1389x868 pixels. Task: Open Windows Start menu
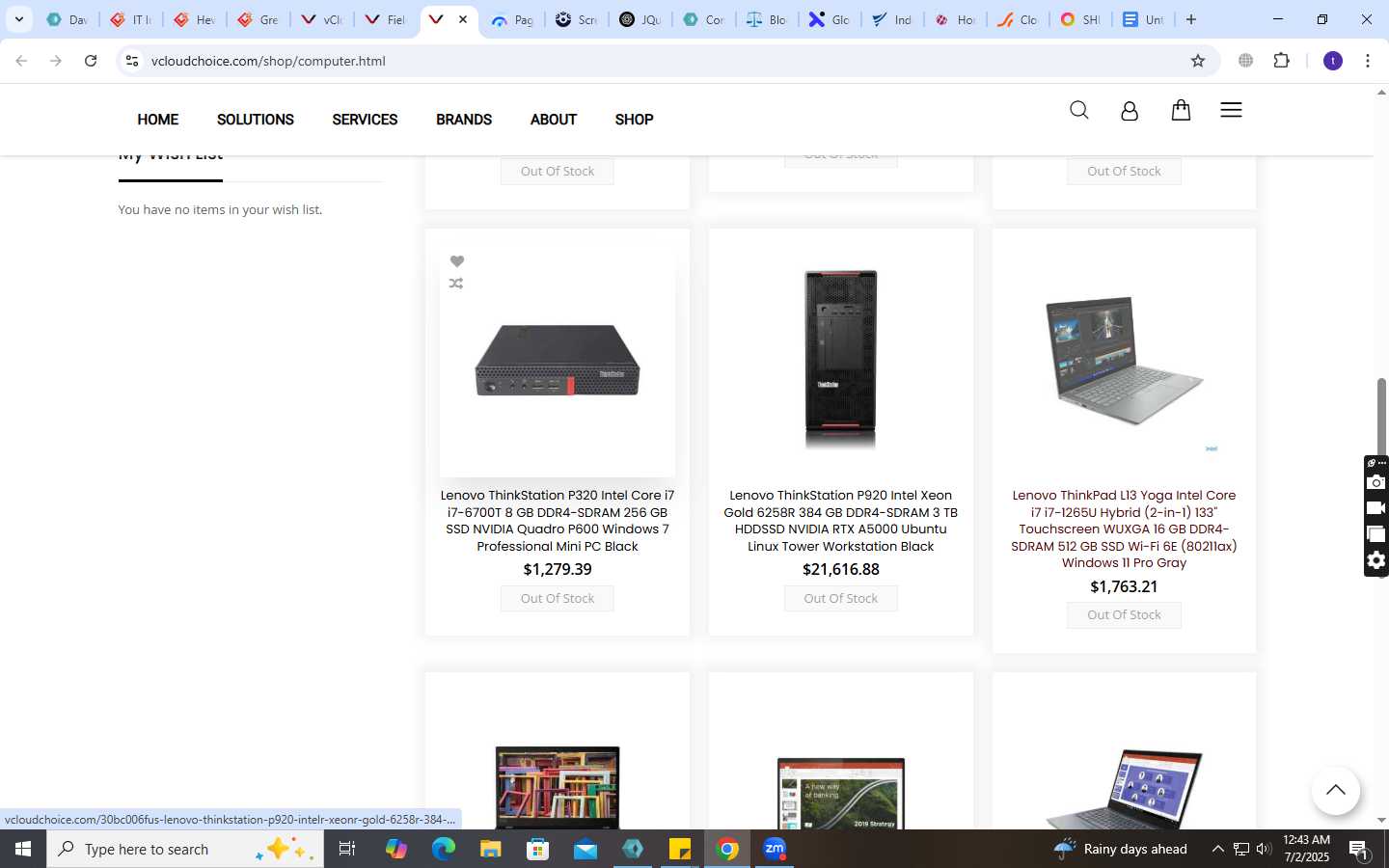click(23, 849)
